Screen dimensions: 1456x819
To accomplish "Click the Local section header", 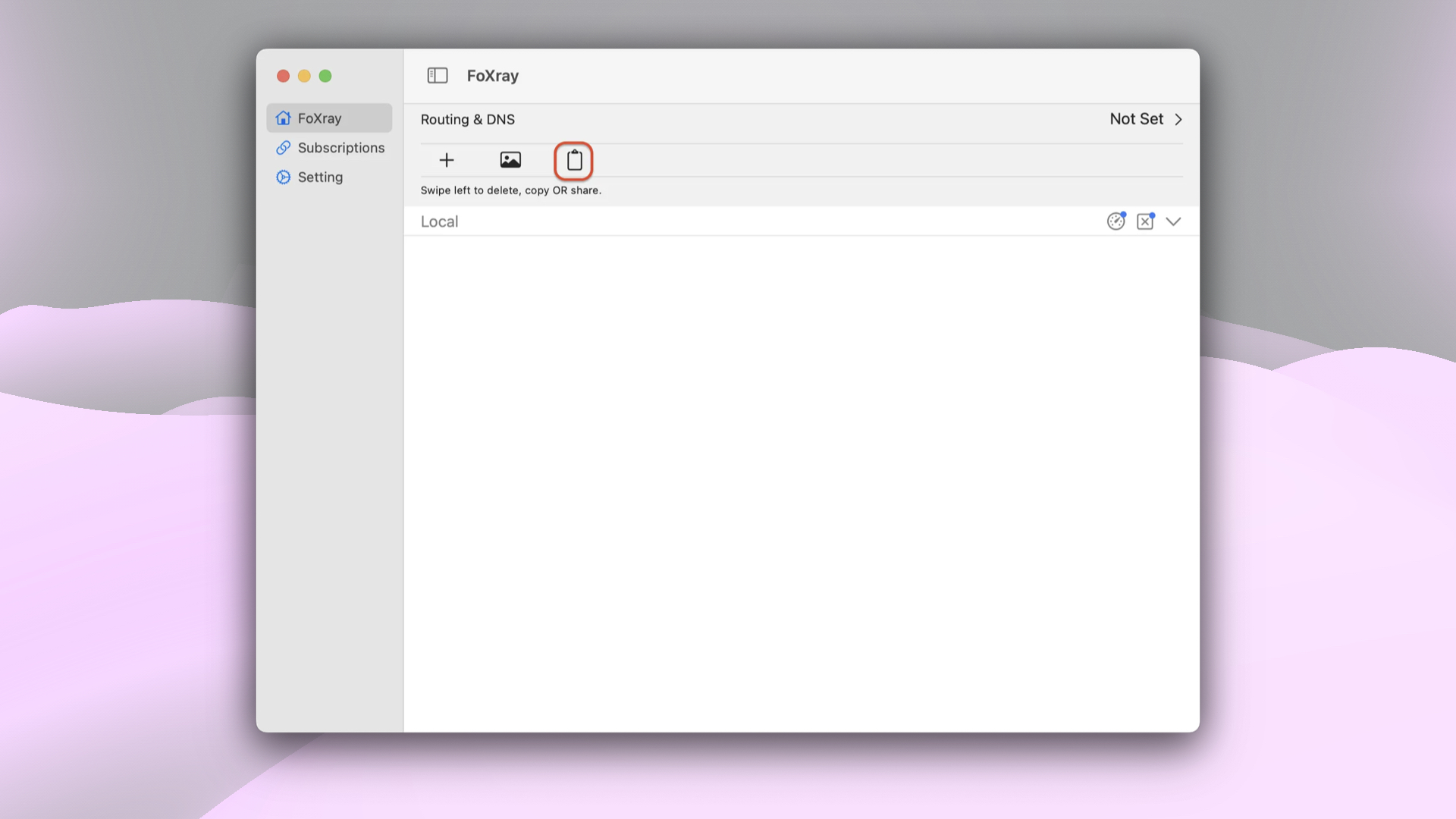I will click(439, 221).
